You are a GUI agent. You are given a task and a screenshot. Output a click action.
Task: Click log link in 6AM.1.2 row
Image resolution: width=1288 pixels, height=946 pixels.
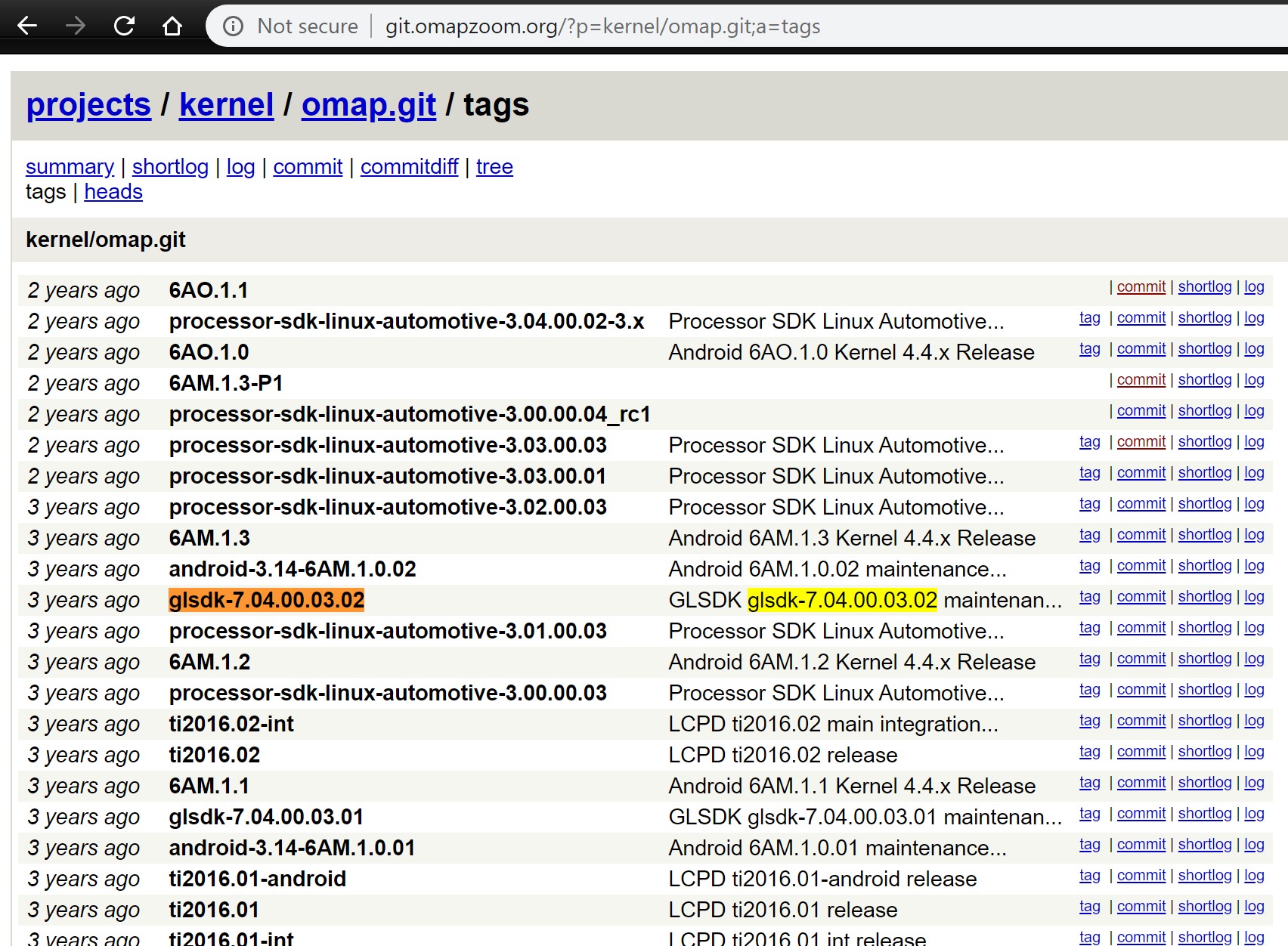1254,658
